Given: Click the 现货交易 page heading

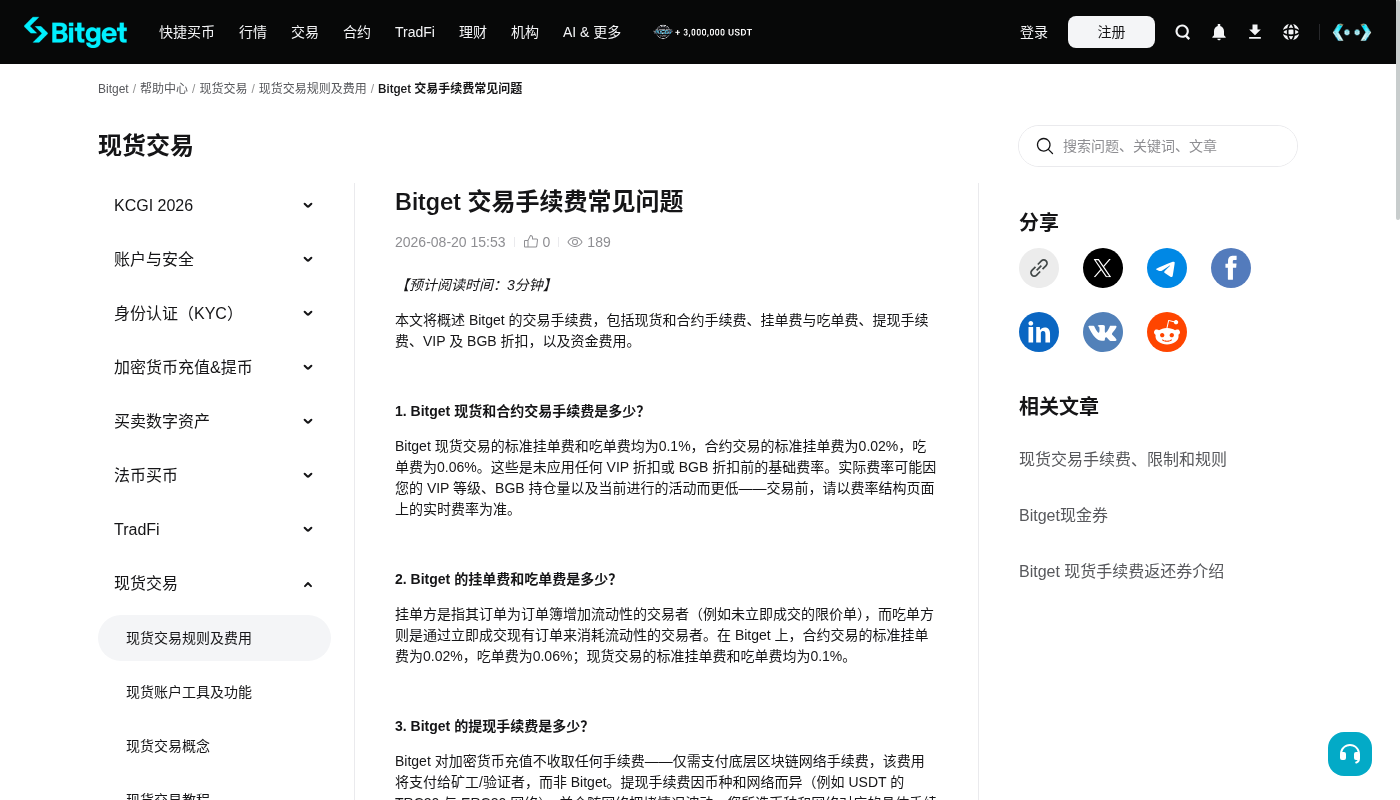Looking at the screenshot, I should (146, 146).
